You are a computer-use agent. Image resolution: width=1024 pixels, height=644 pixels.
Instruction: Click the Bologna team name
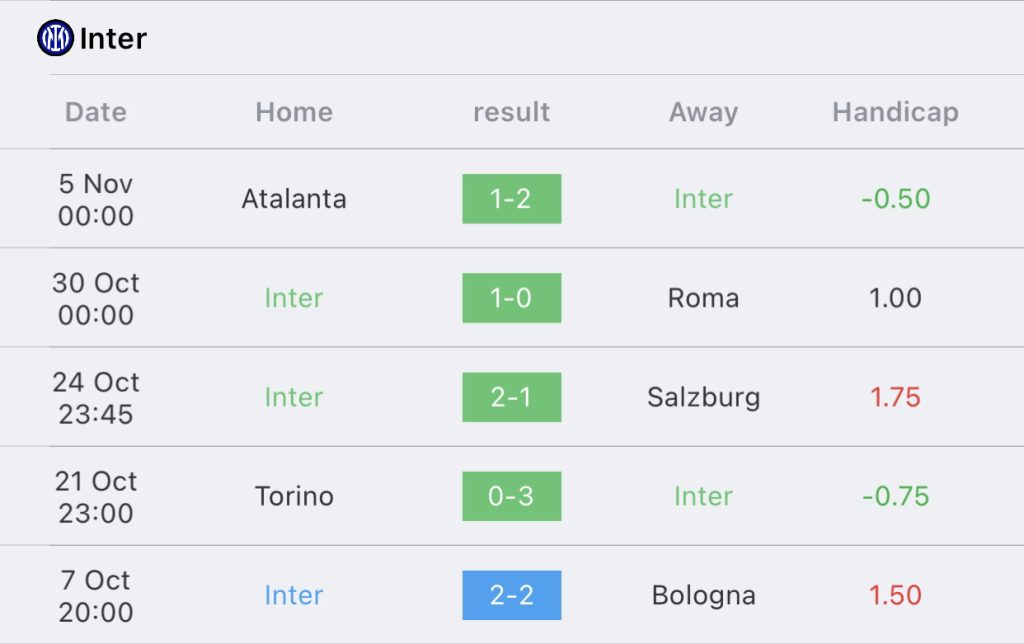(703, 595)
